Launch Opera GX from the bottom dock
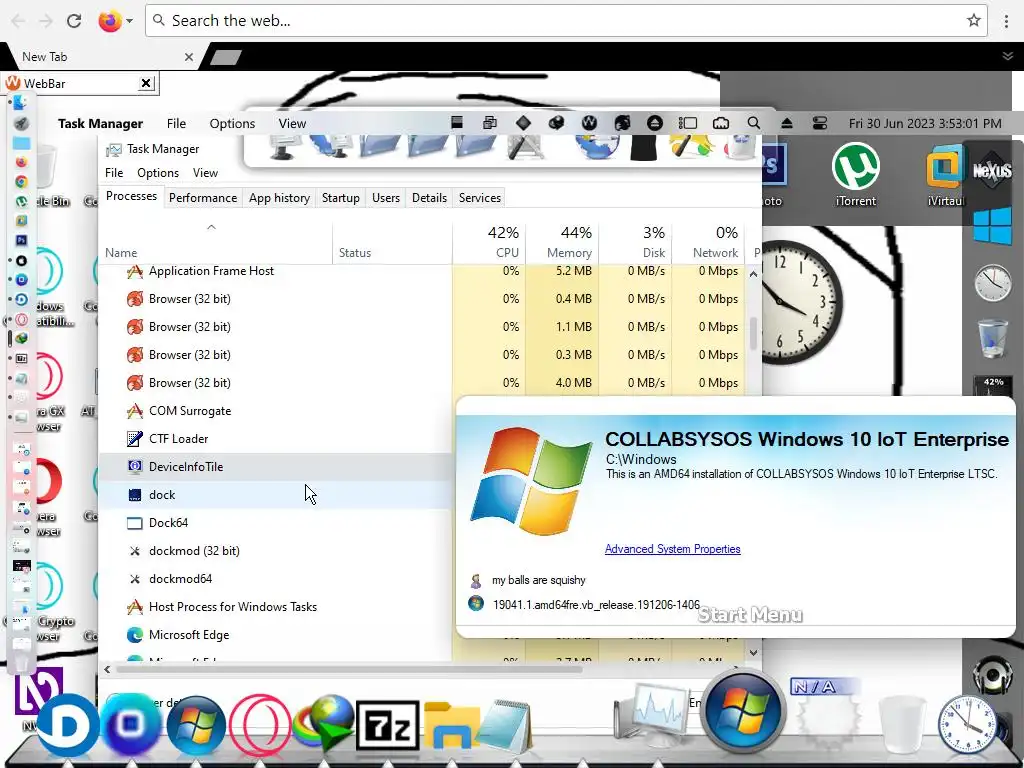This screenshot has width=1024, height=768. click(x=260, y=725)
